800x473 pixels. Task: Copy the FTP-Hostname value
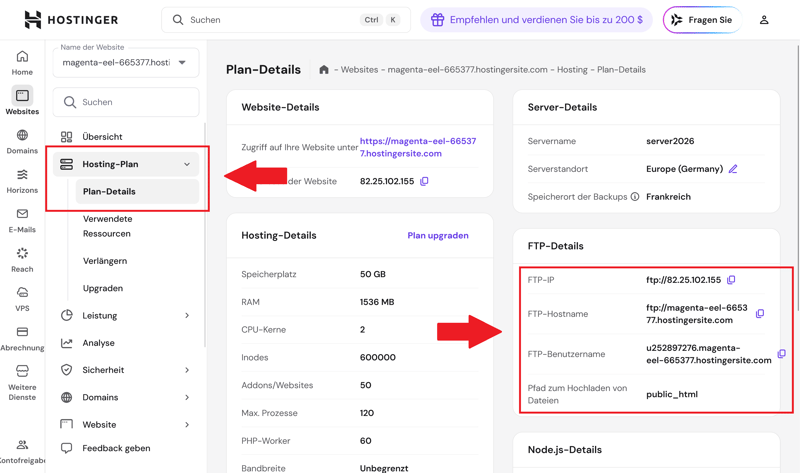pyautogui.click(x=760, y=314)
